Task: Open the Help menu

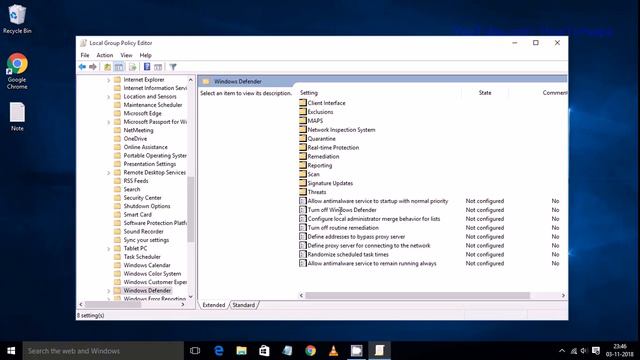Action: 145,55
